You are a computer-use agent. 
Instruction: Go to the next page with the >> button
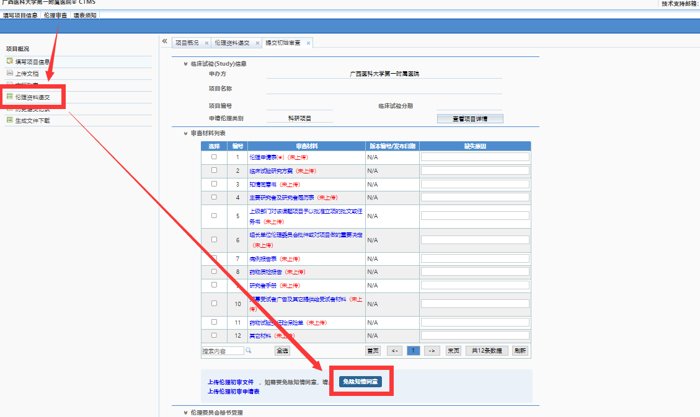coord(432,351)
